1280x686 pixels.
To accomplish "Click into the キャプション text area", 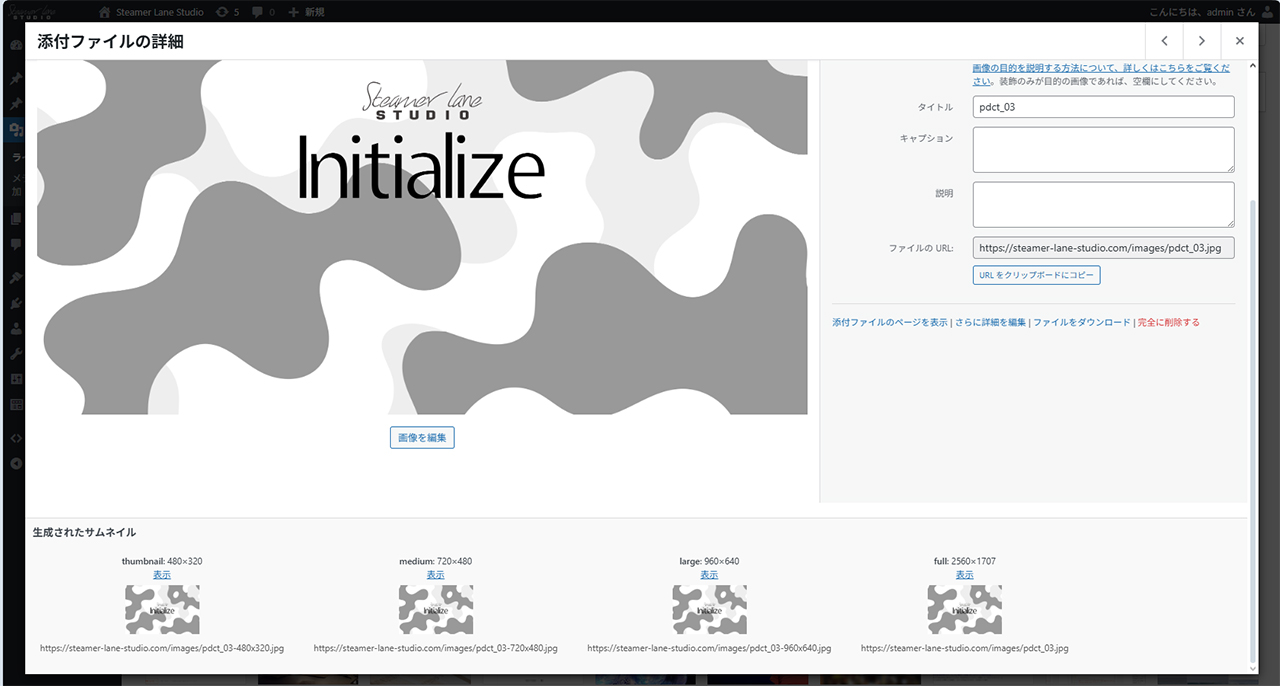I will point(1103,150).
